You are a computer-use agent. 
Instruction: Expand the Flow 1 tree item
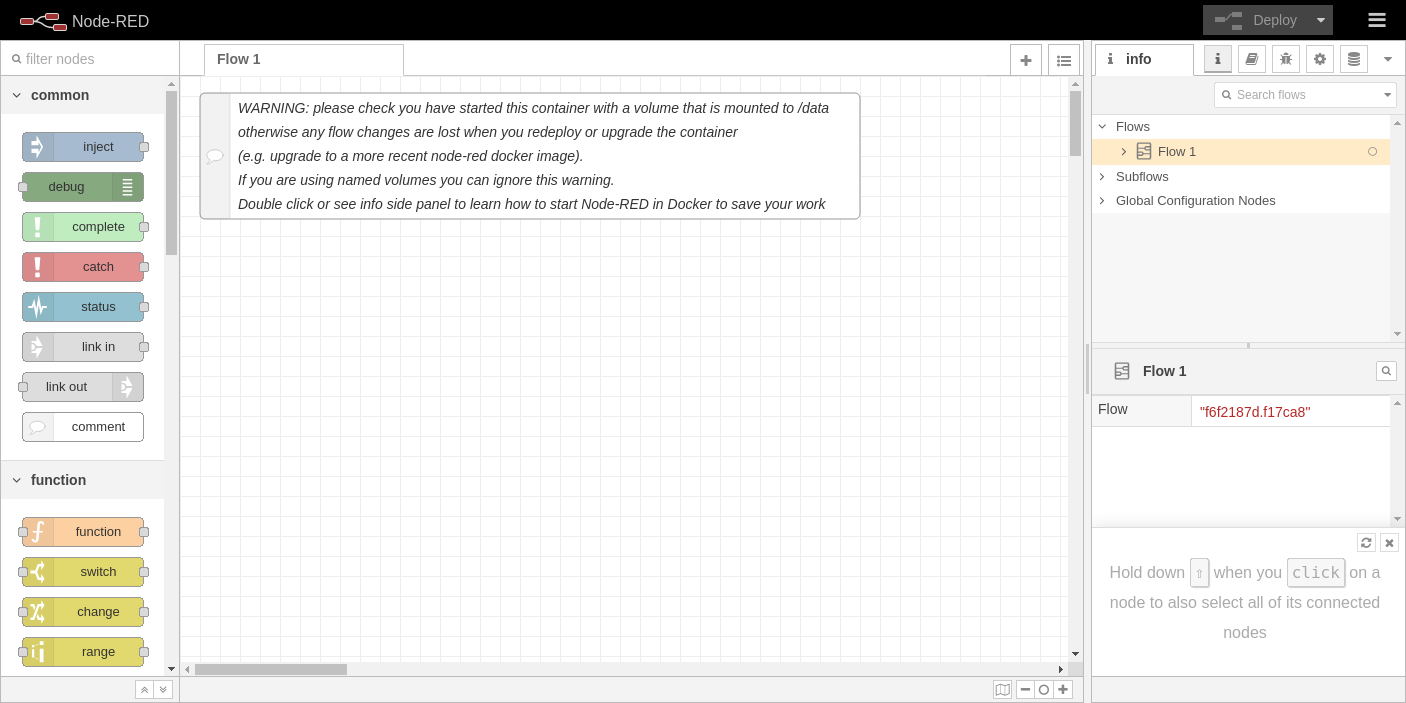(1123, 152)
